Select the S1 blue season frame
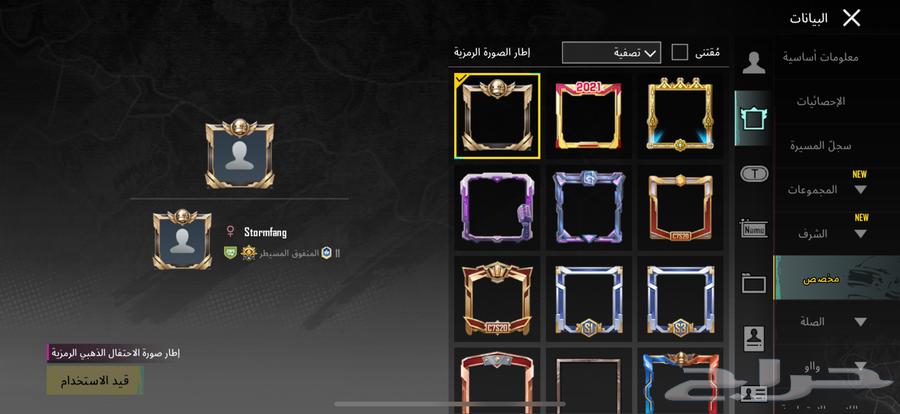Screen dimensions: 900x414 point(588,299)
